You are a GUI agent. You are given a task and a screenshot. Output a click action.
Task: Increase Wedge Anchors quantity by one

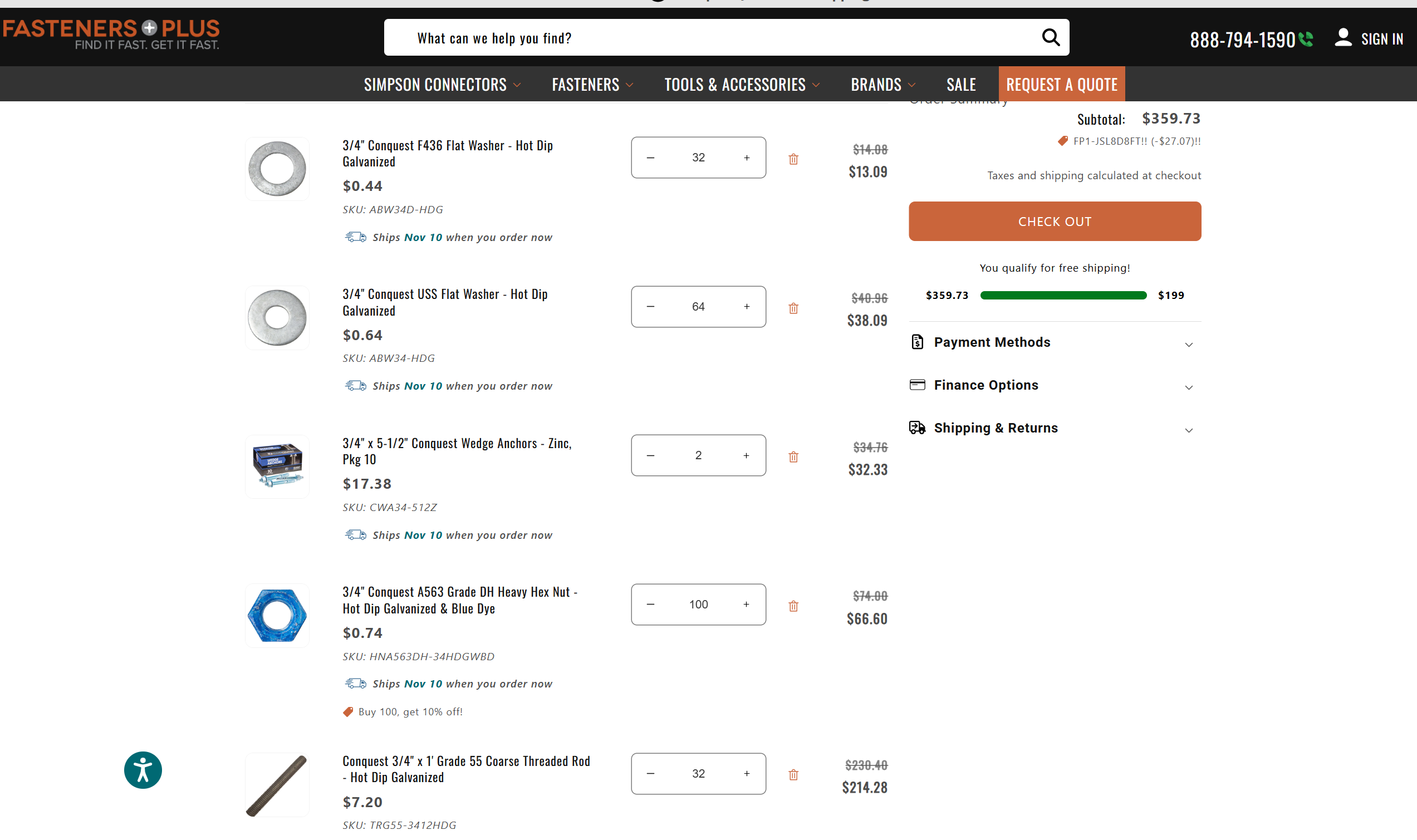pos(746,455)
